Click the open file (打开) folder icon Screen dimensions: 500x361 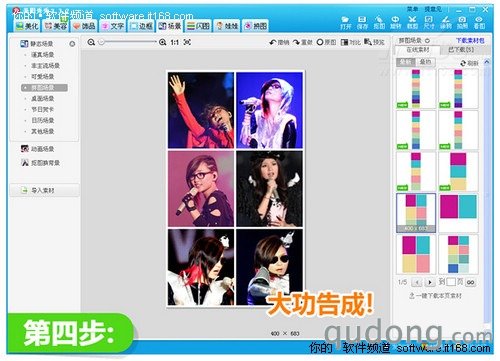pos(345,20)
